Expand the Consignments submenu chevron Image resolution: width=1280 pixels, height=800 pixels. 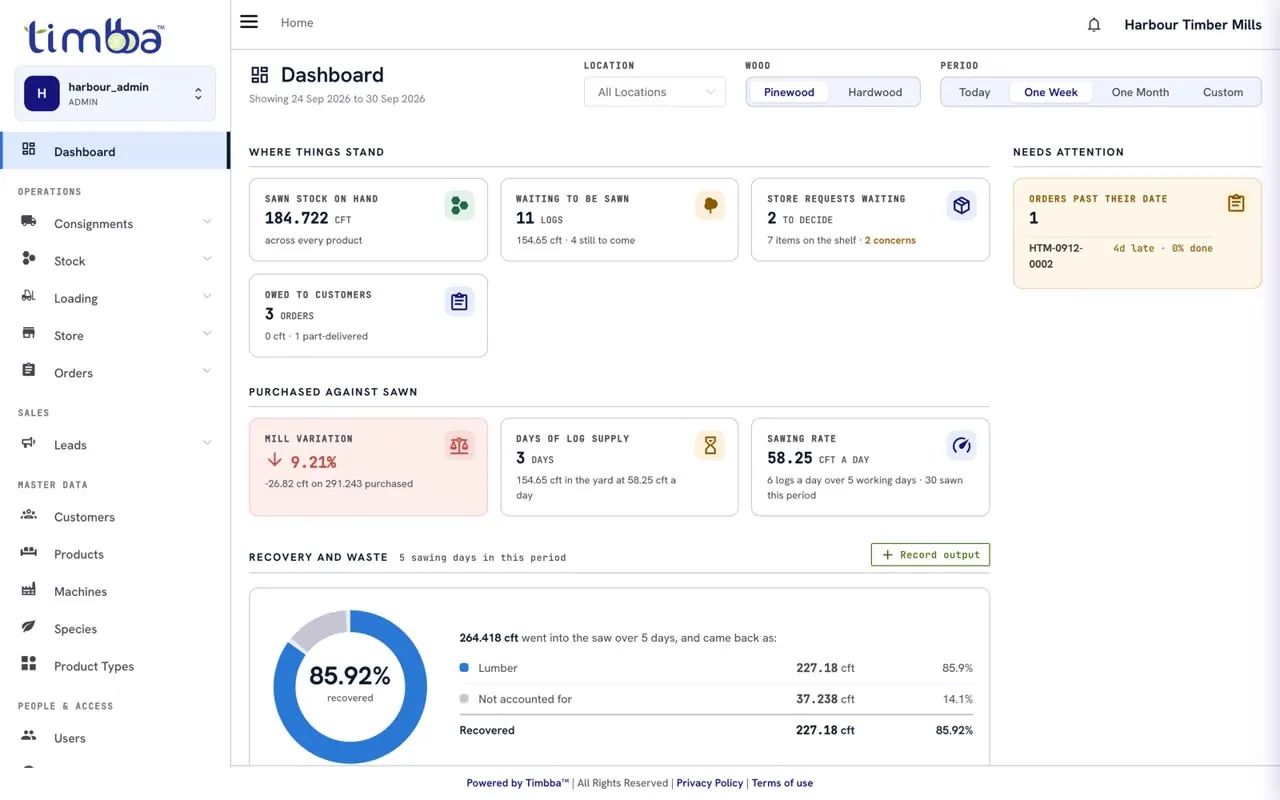pyautogui.click(x=207, y=222)
